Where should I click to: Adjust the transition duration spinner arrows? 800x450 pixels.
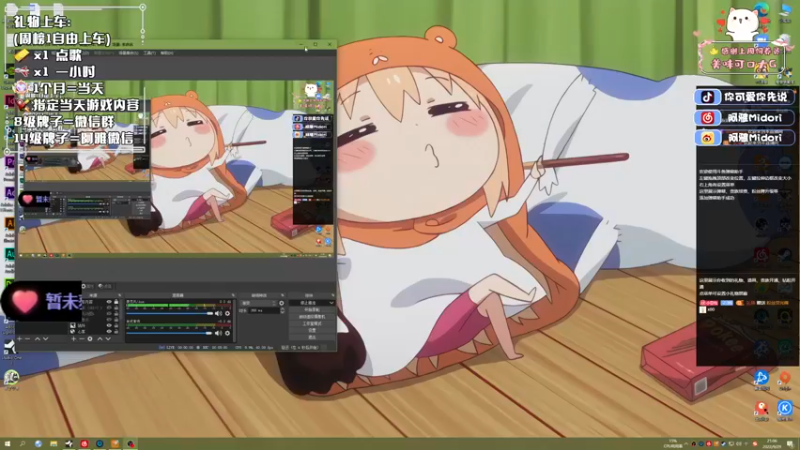[282, 311]
